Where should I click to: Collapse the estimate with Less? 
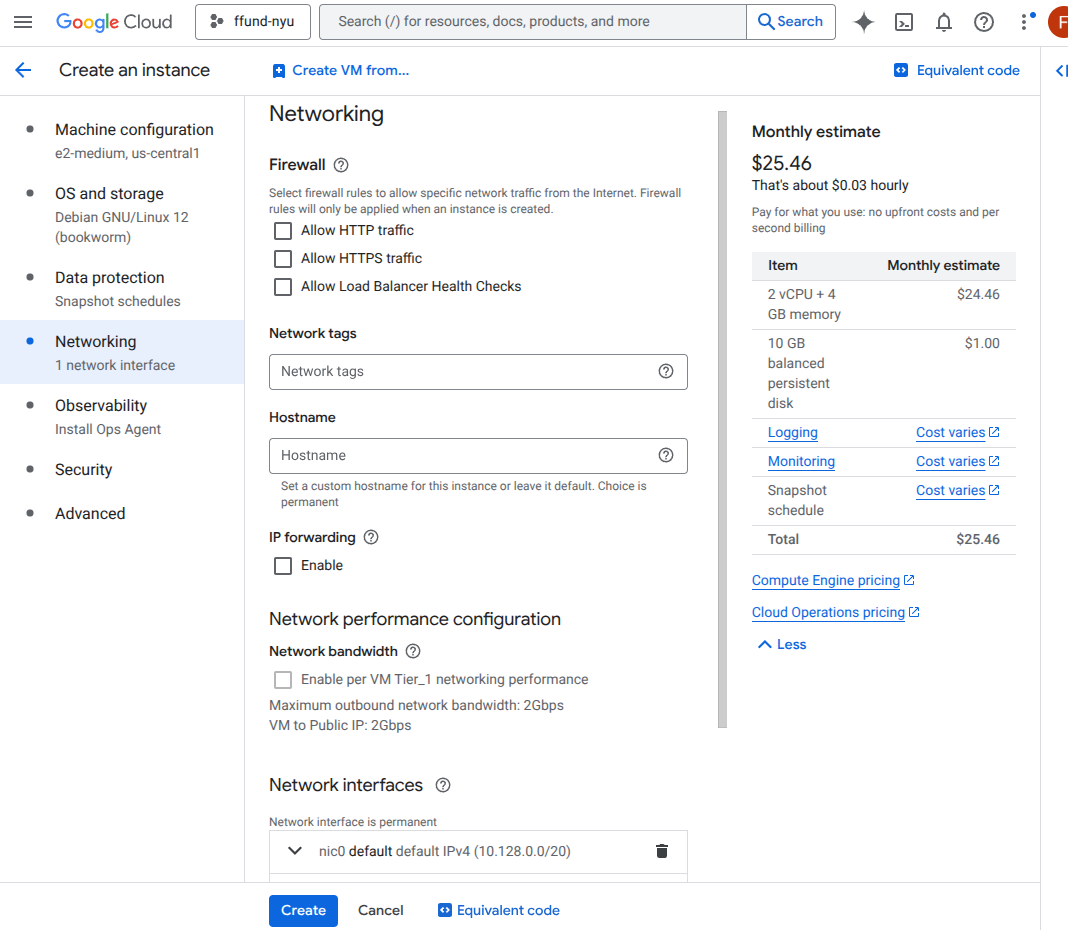(781, 645)
